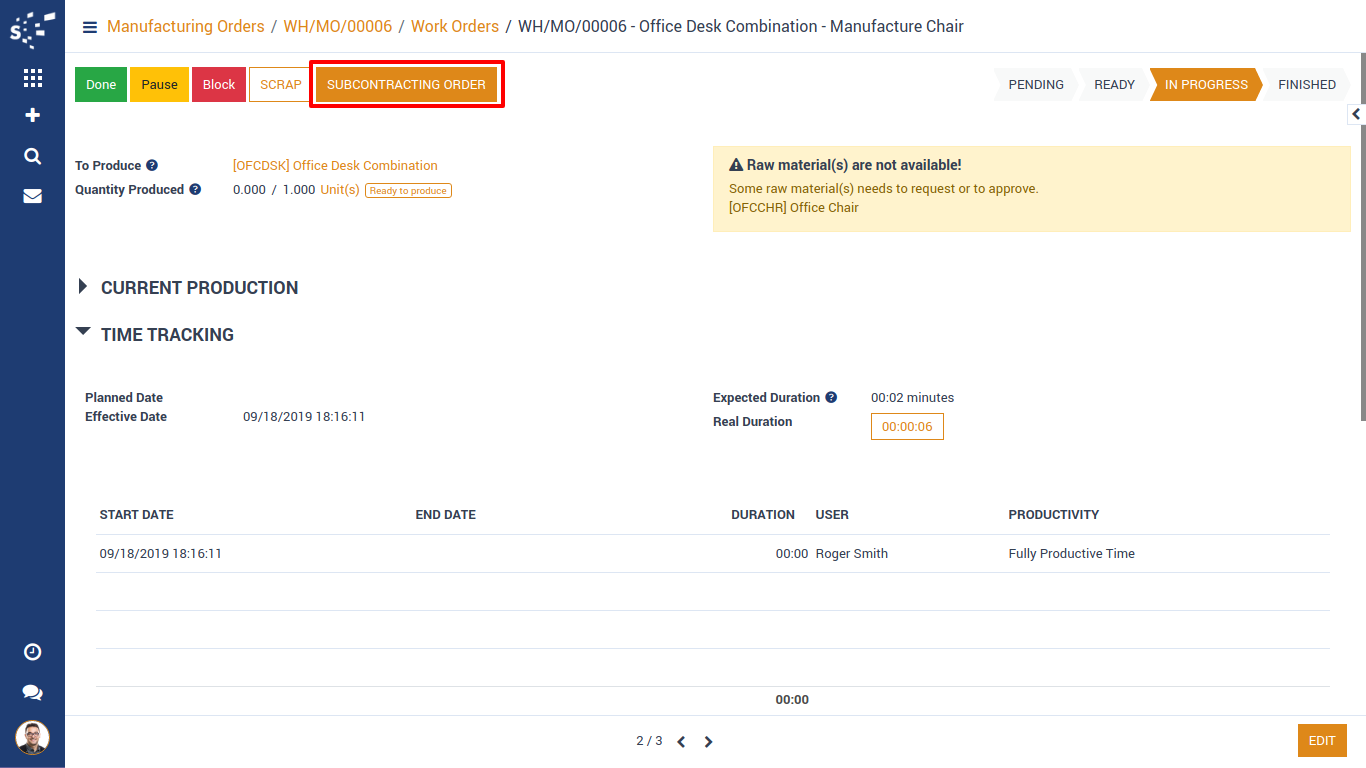The width and height of the screenshot is (1366, 768).
Task: Open the clock activities icon
Action: pos(32,652)
